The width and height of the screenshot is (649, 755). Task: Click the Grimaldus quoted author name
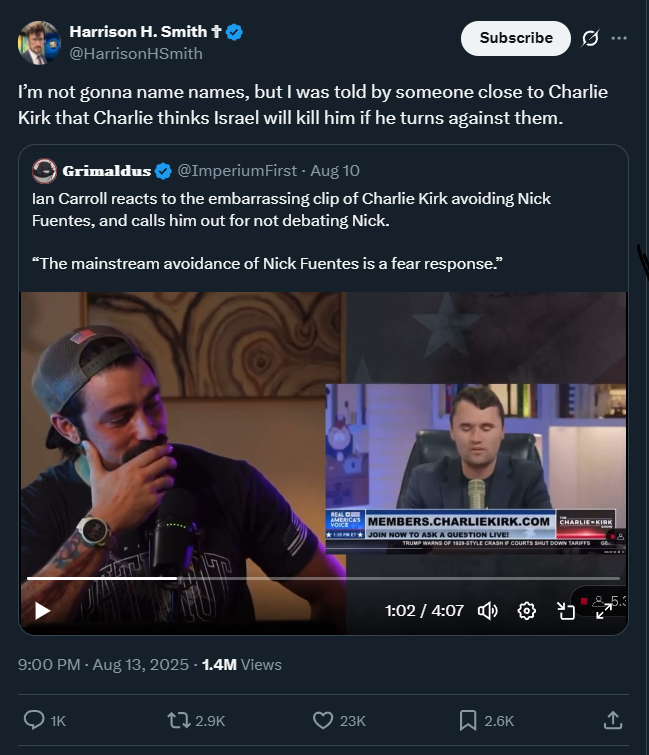coord(106,171)
